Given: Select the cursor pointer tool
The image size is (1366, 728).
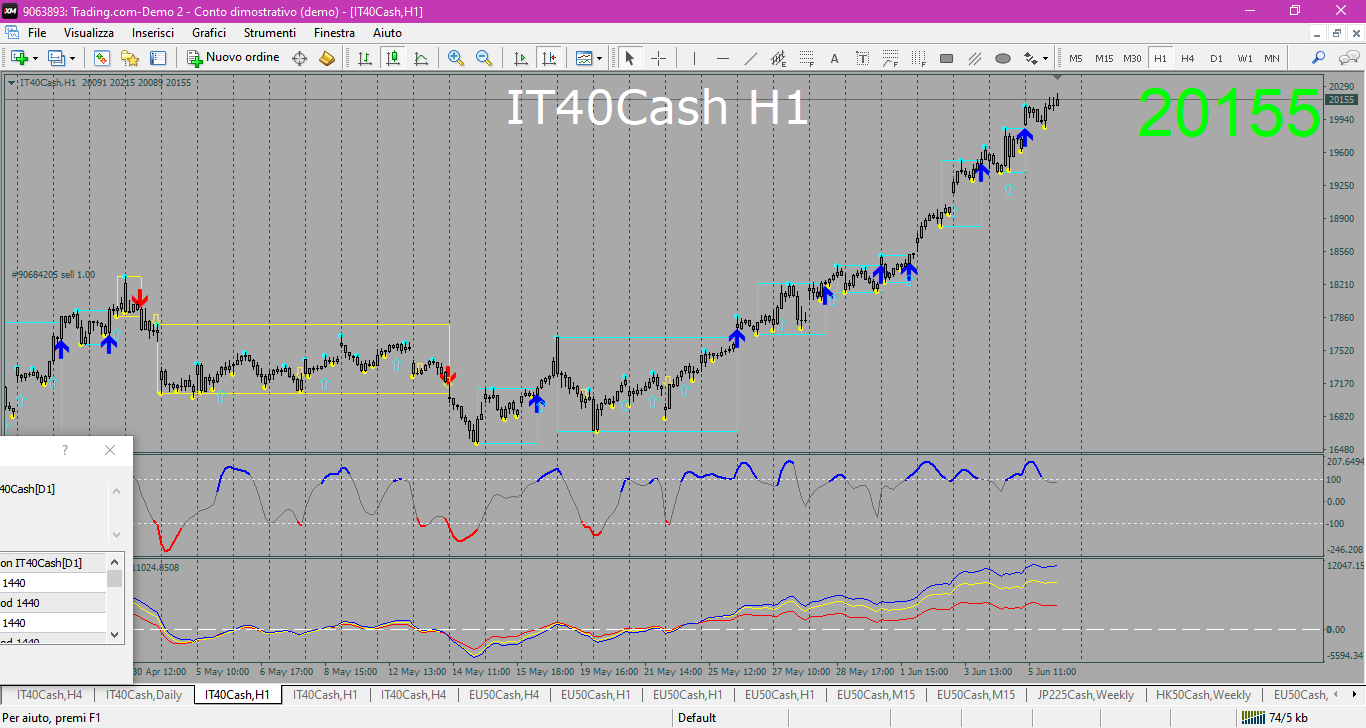Looking at the screenshot, I should (630, 58).
